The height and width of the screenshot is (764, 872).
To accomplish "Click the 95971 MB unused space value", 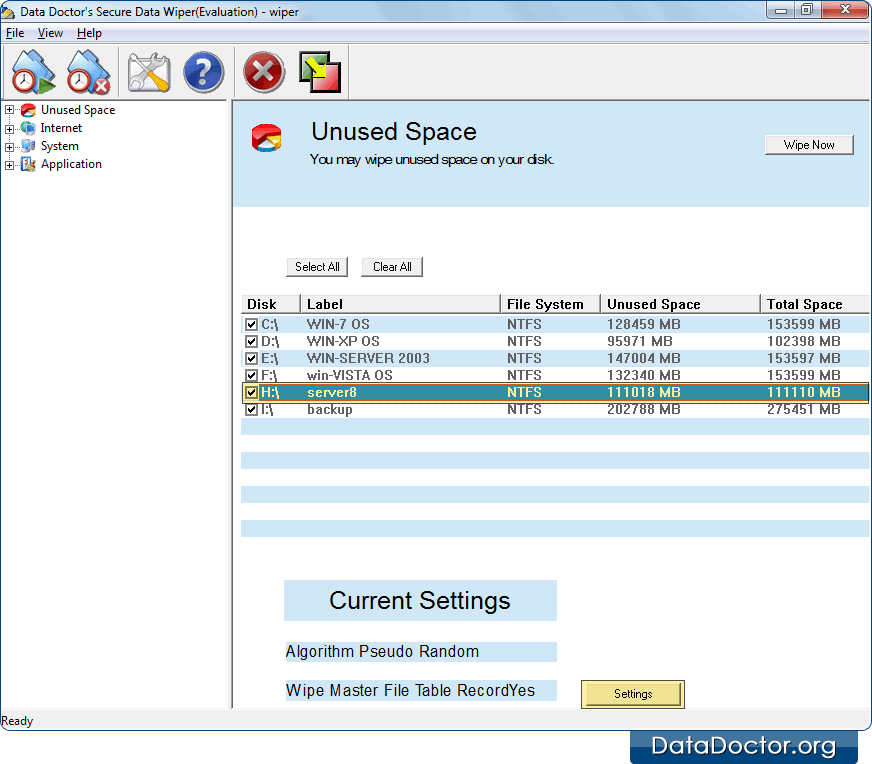I will click(x=640, y=341).
